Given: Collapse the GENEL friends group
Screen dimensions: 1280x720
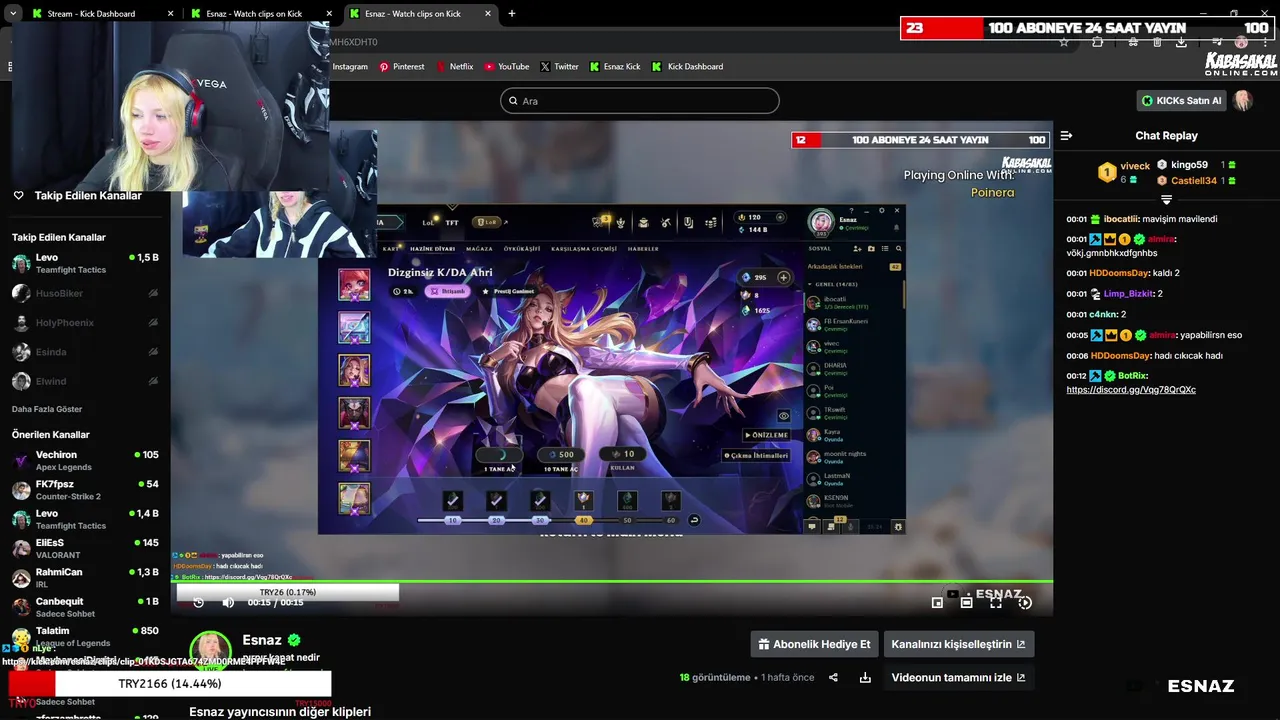Looking at the screenshot, I should coord(811,284).
